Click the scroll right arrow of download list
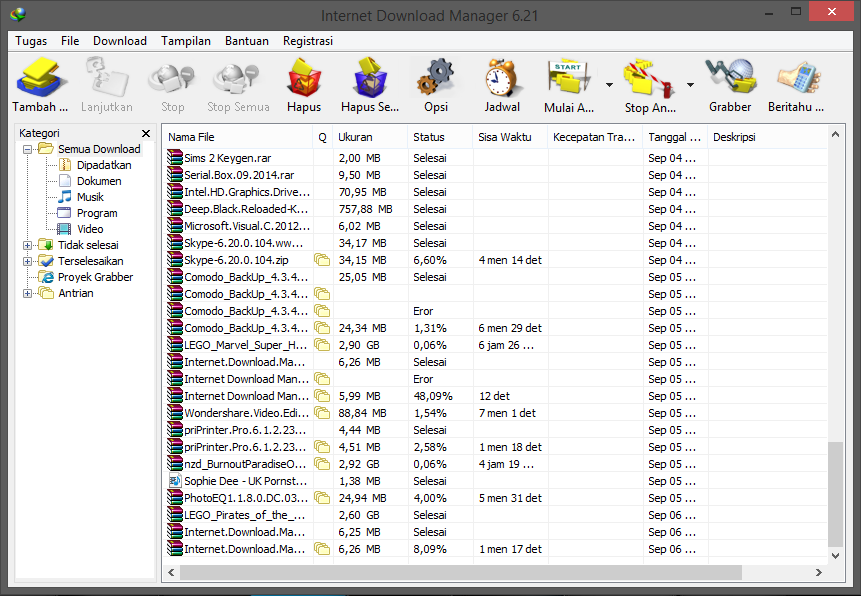Image resolution: width=861 pixels, height=596 pixels. pyautogui.click(x=819, y=572)
